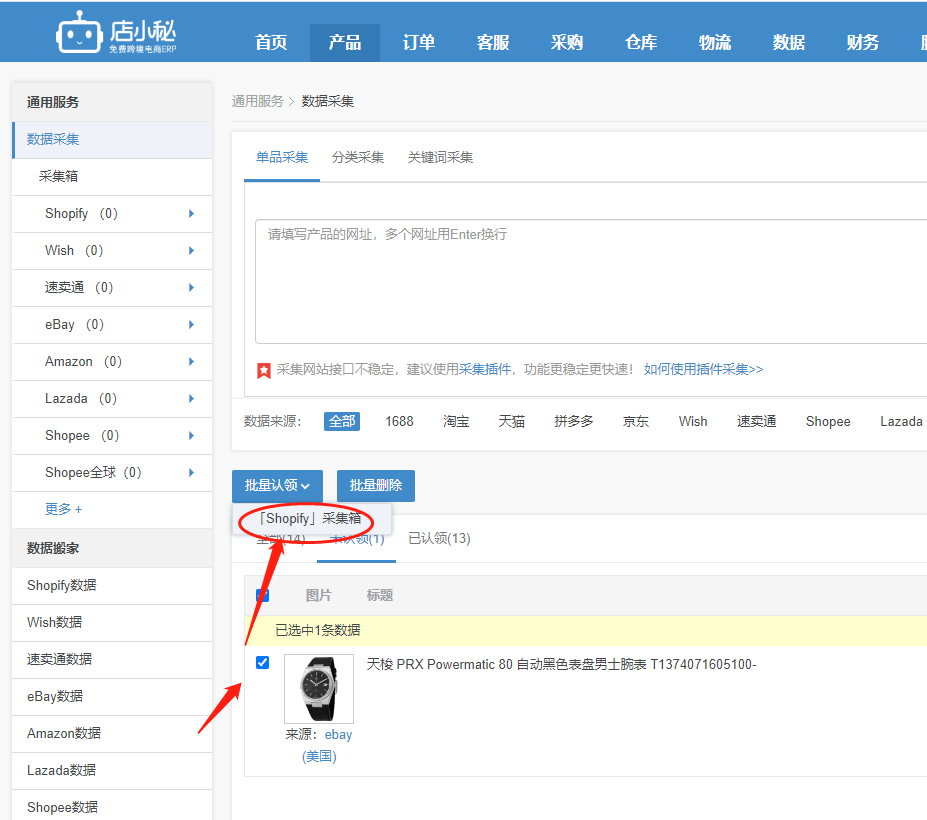
Task: Filter data source by 速卖通
Action: [756, 422]
